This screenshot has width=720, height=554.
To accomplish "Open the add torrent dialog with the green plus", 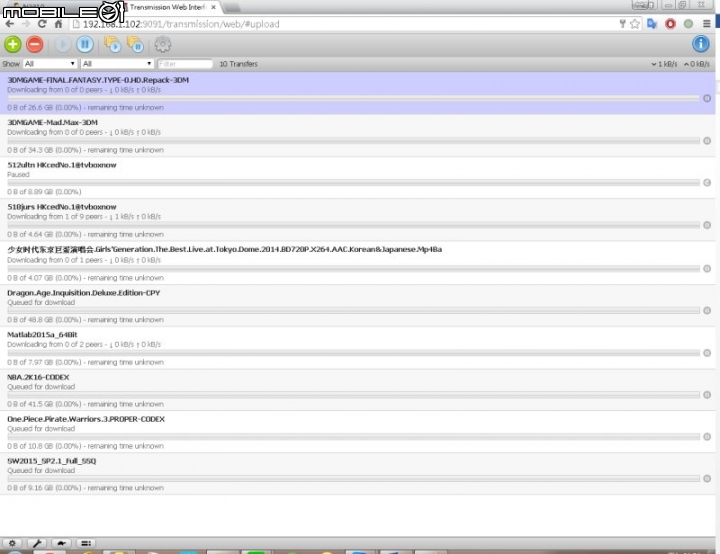I will (13, 45).
